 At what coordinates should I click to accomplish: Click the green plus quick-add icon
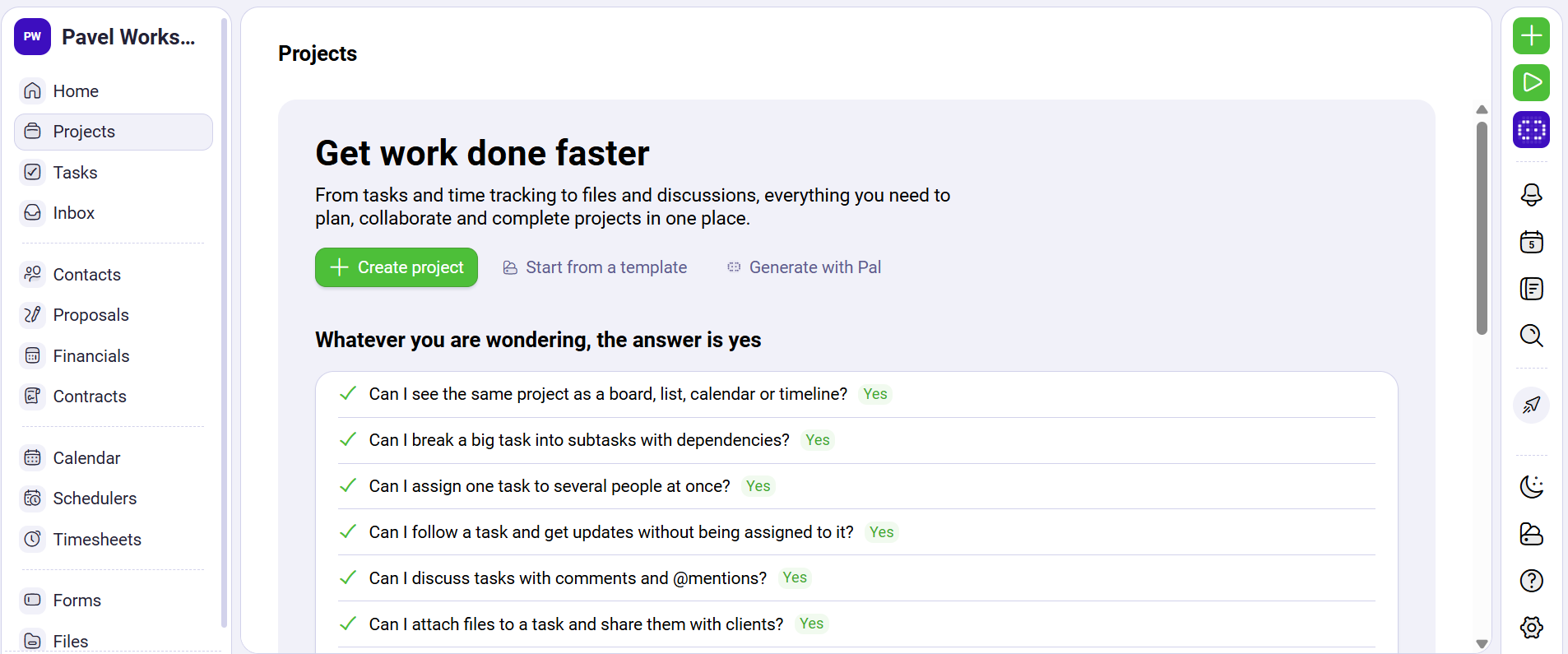[x=1531, y=36]
